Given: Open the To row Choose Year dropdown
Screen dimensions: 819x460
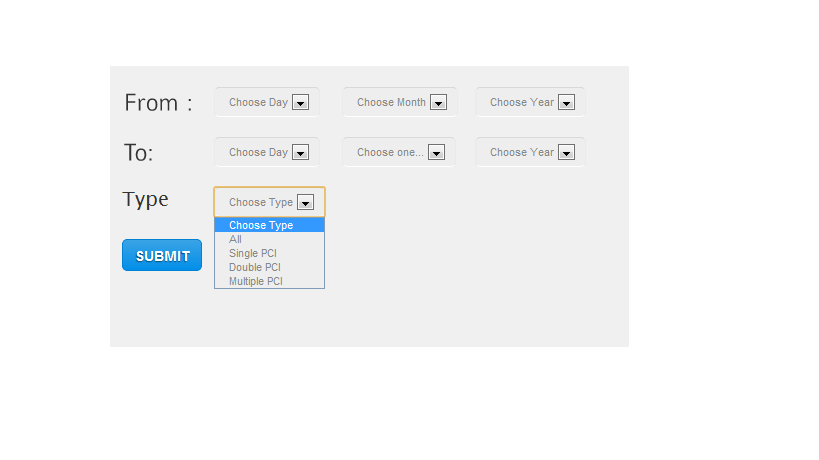Looking at the screenshot, I should 530,152.
